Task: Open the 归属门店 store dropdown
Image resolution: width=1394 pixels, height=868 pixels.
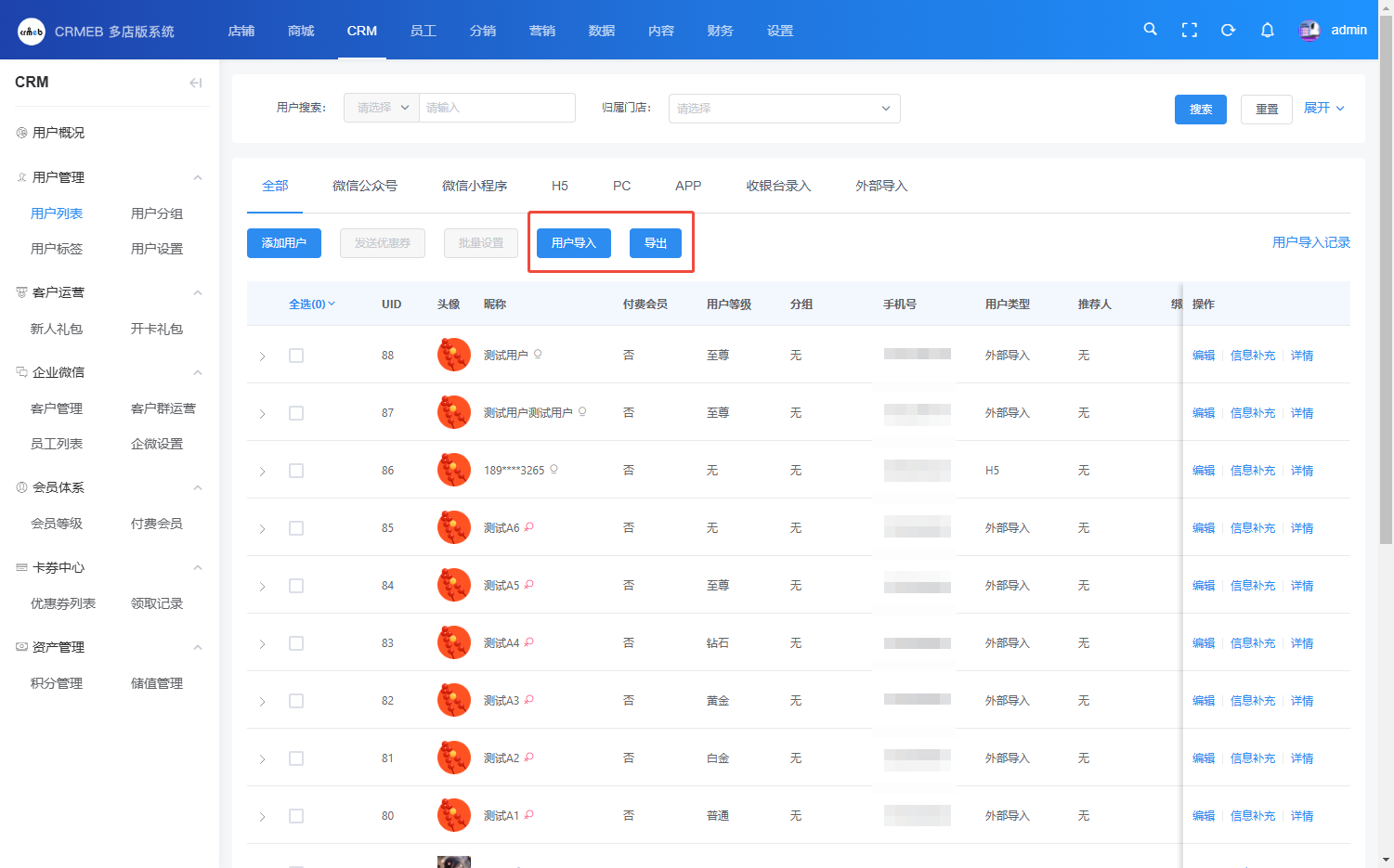Action: coord(784,109)
